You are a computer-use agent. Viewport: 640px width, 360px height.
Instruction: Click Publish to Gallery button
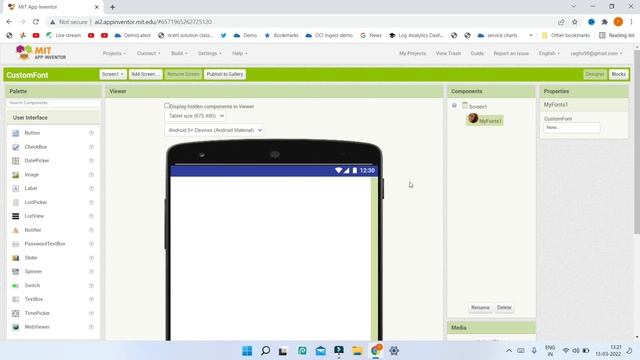224,74
